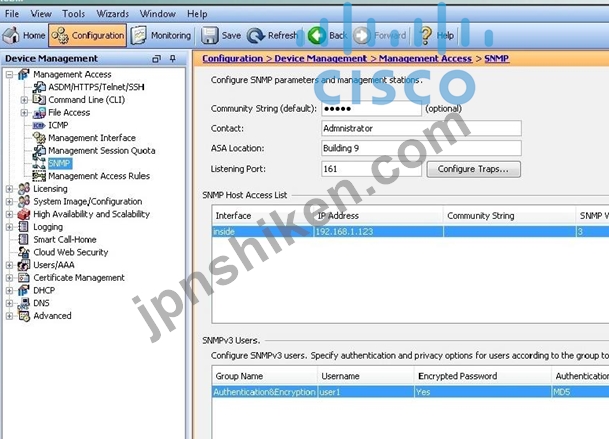Click the Community String input field

click(x=371, y=108)
